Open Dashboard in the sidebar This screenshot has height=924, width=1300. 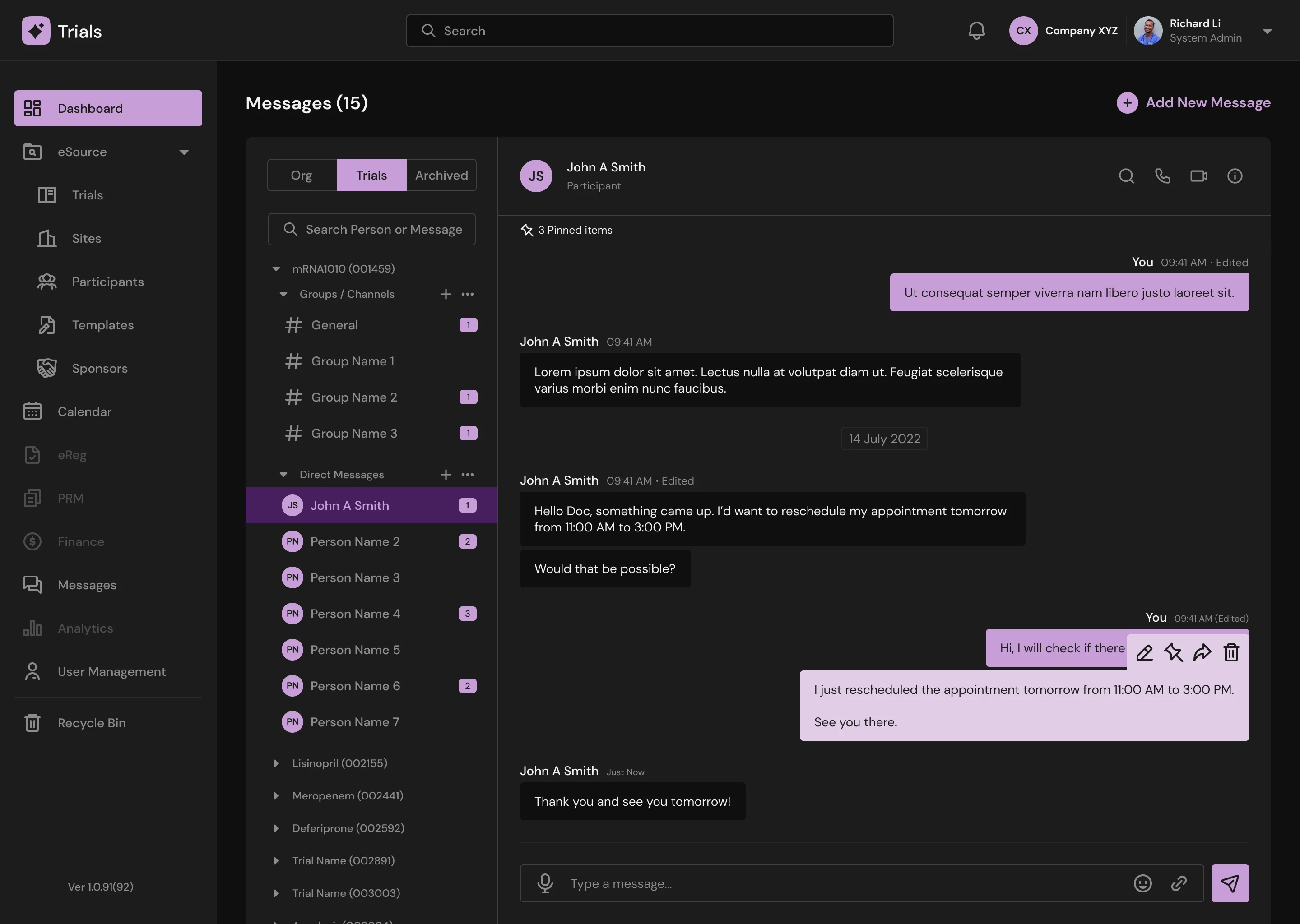pos(108,108)
